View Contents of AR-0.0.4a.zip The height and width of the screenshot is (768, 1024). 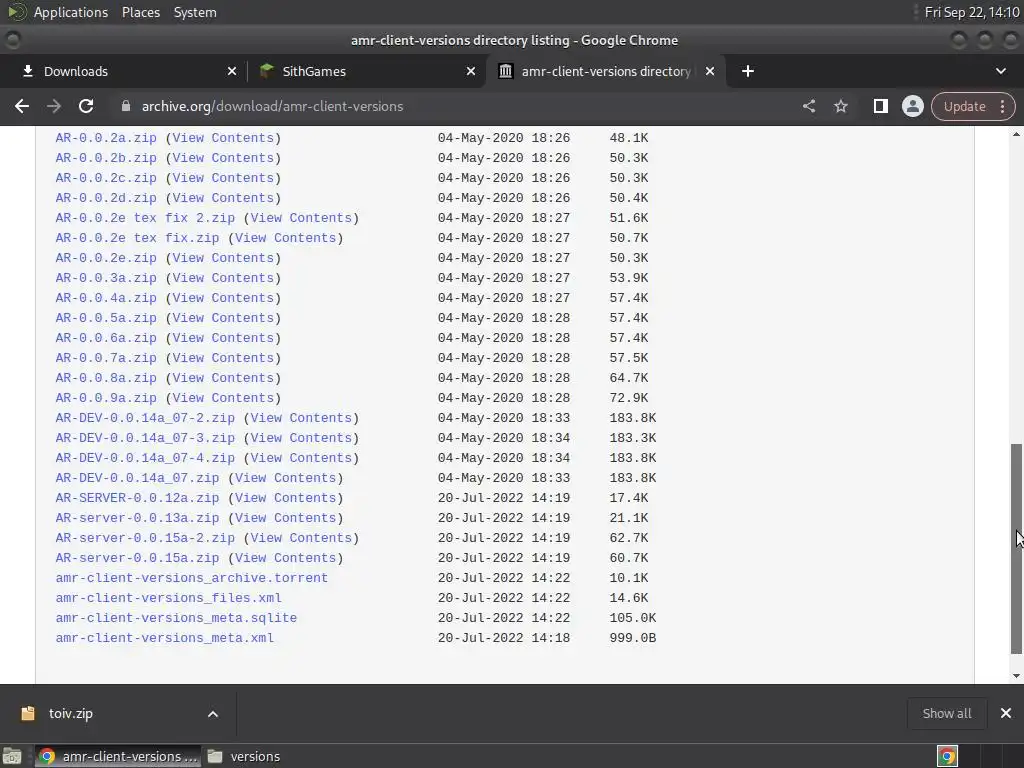(223, 298)
